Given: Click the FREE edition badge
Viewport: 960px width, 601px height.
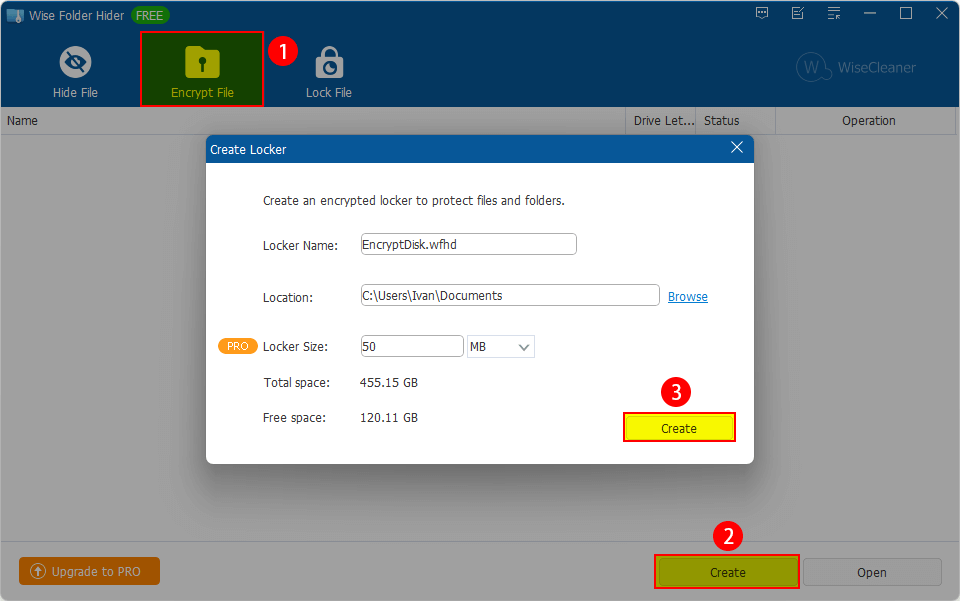Looking at the screenshot, I should coord(149,15).
